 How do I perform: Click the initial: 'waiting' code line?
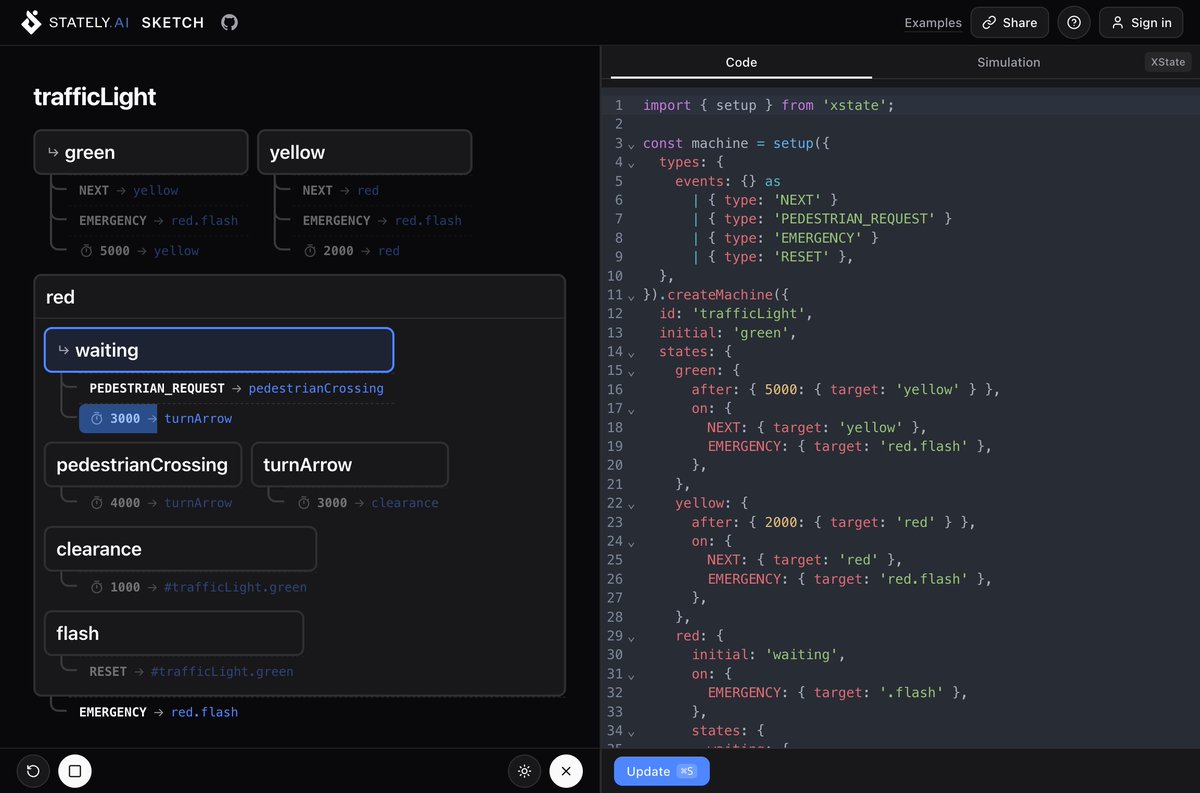coord(768,656)
